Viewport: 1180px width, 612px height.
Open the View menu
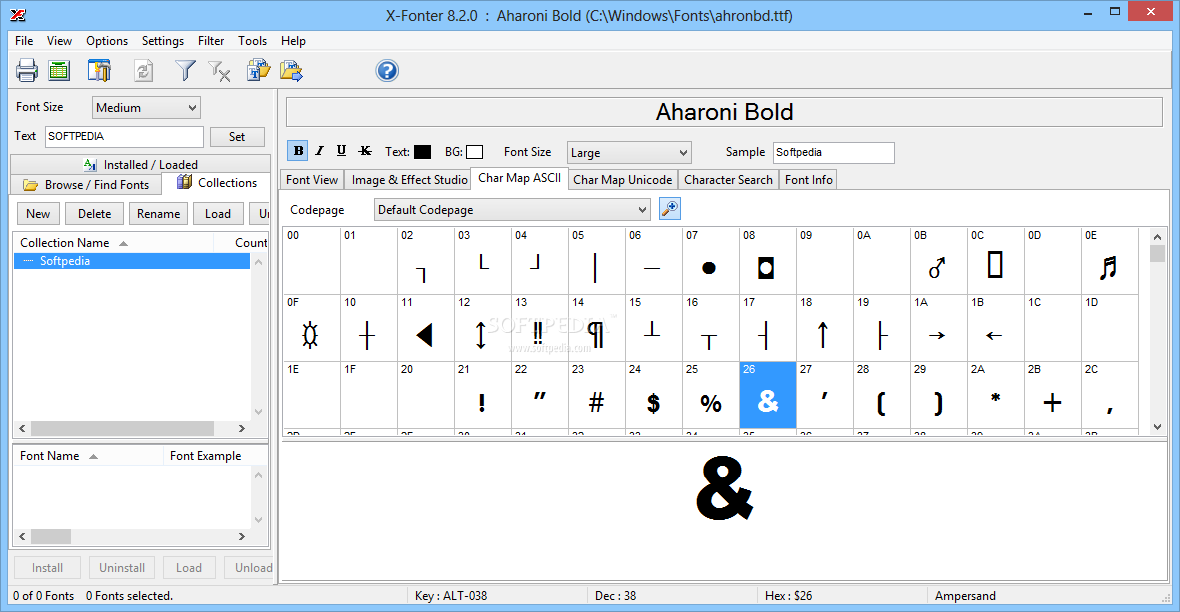click(59, 41)
